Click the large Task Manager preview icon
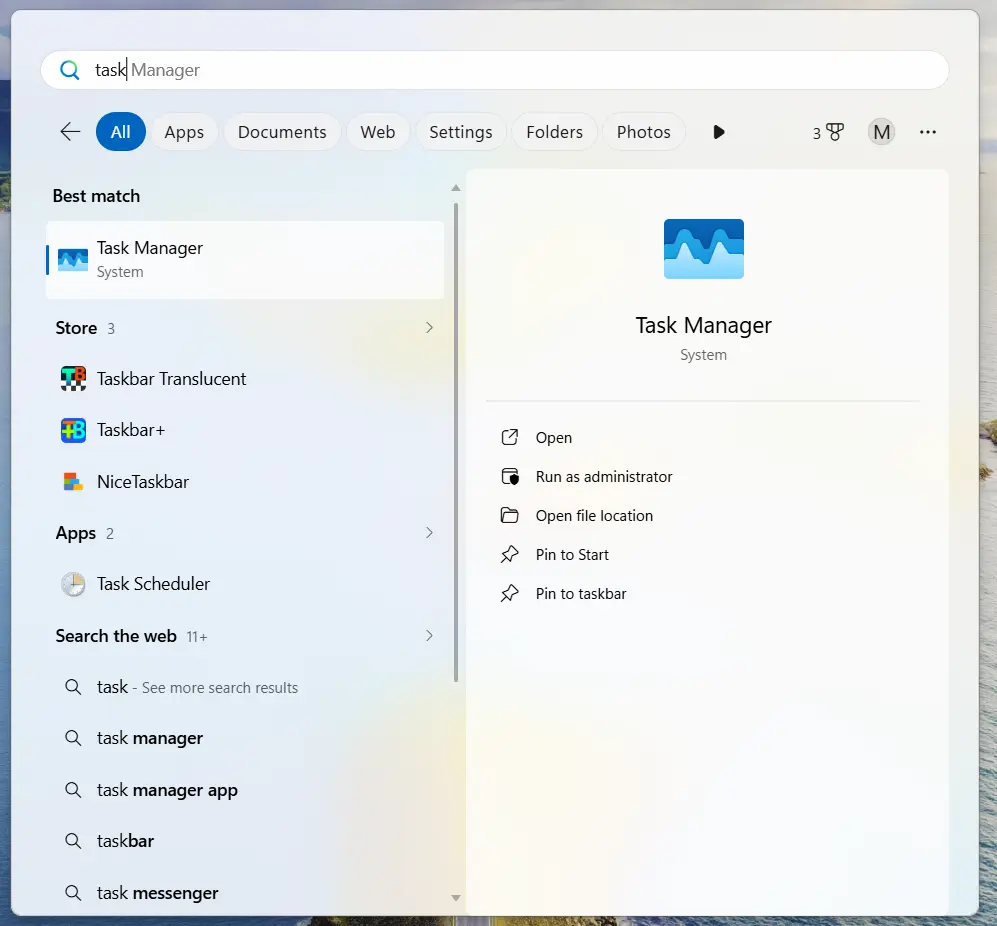 coord(703,249)
